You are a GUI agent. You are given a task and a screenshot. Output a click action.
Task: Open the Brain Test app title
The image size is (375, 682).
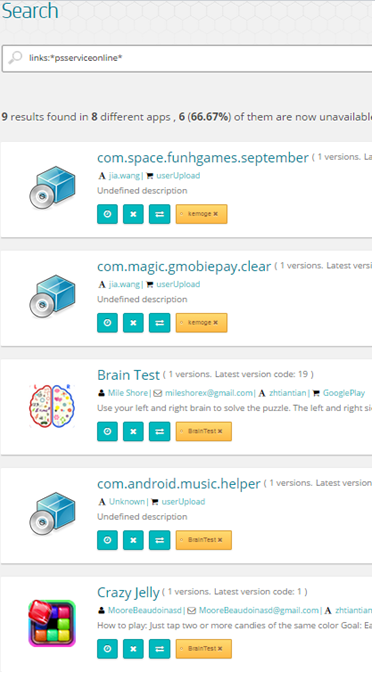[129, 375]
